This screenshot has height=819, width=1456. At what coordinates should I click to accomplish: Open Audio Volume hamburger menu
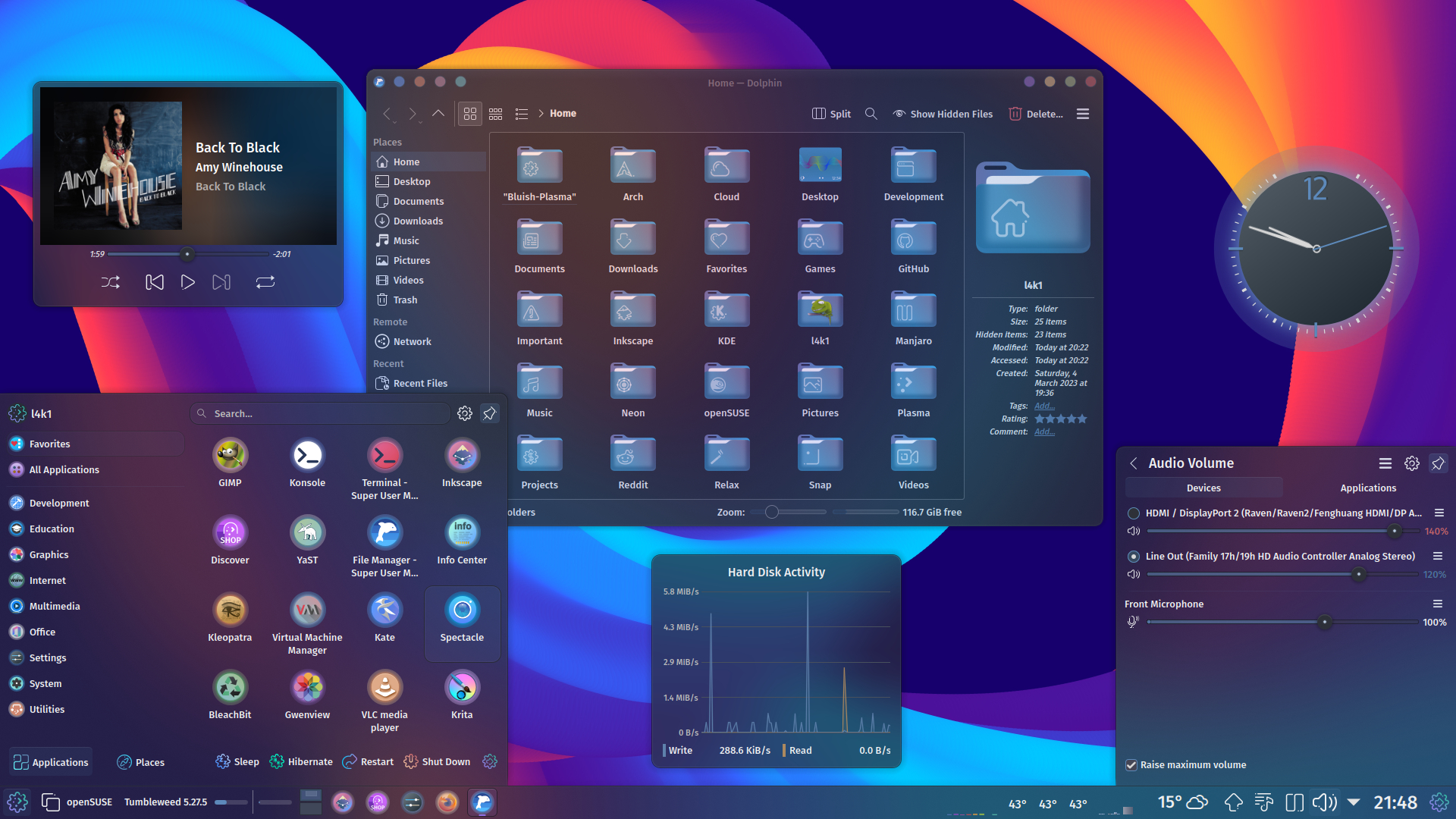1385,463
